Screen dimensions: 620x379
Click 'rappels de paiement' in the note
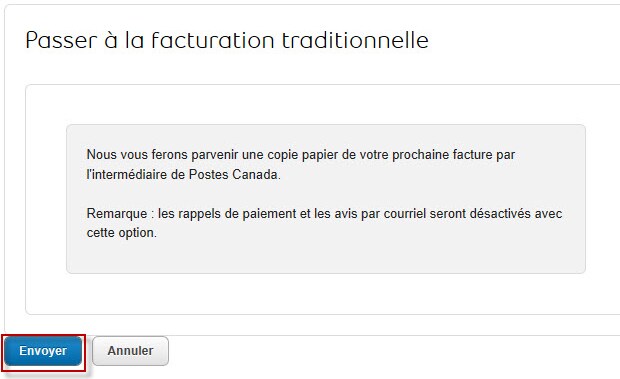click(x=237, y=214)
